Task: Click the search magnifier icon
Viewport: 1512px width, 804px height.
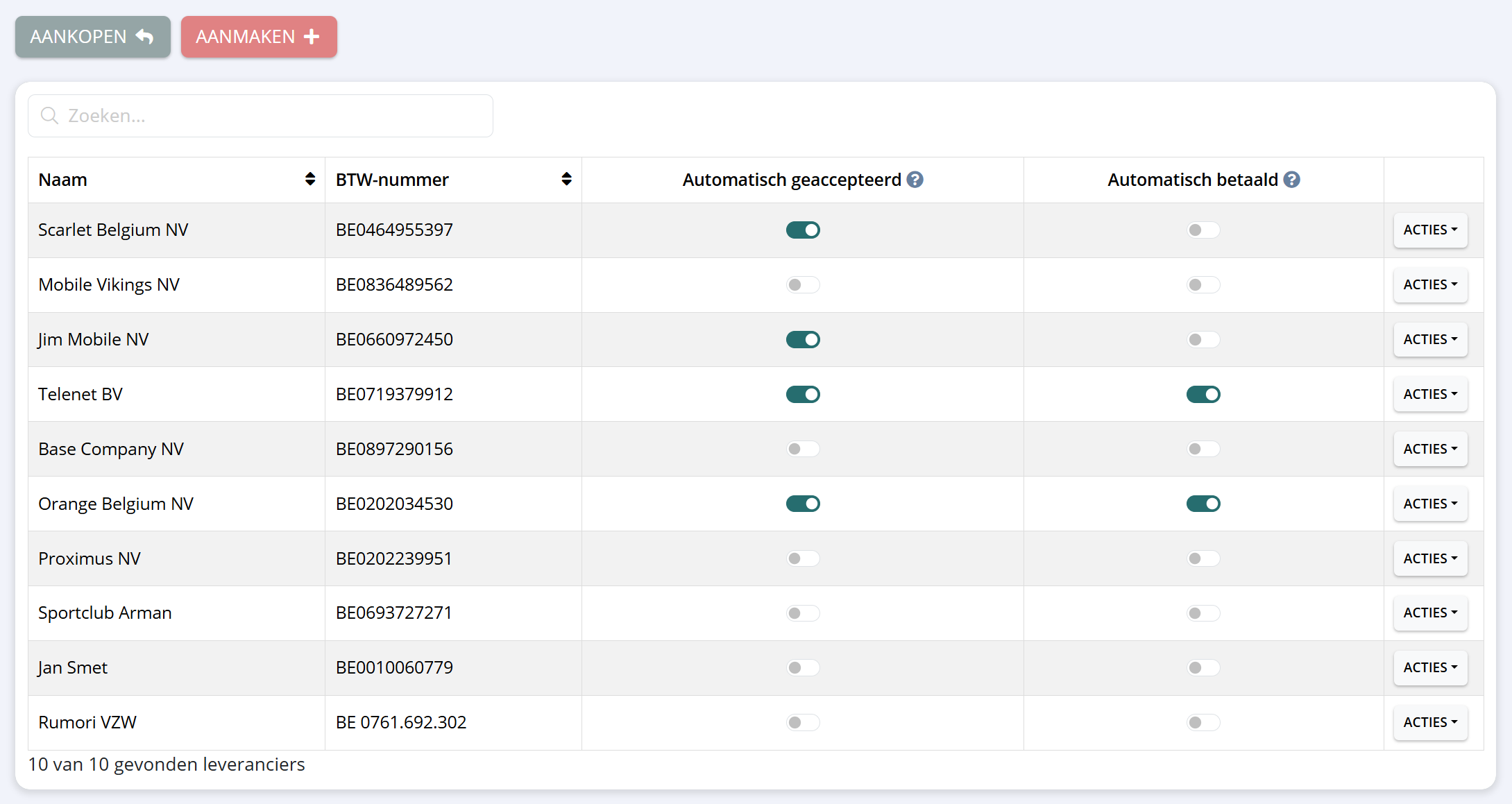Action: pos(49,116)
